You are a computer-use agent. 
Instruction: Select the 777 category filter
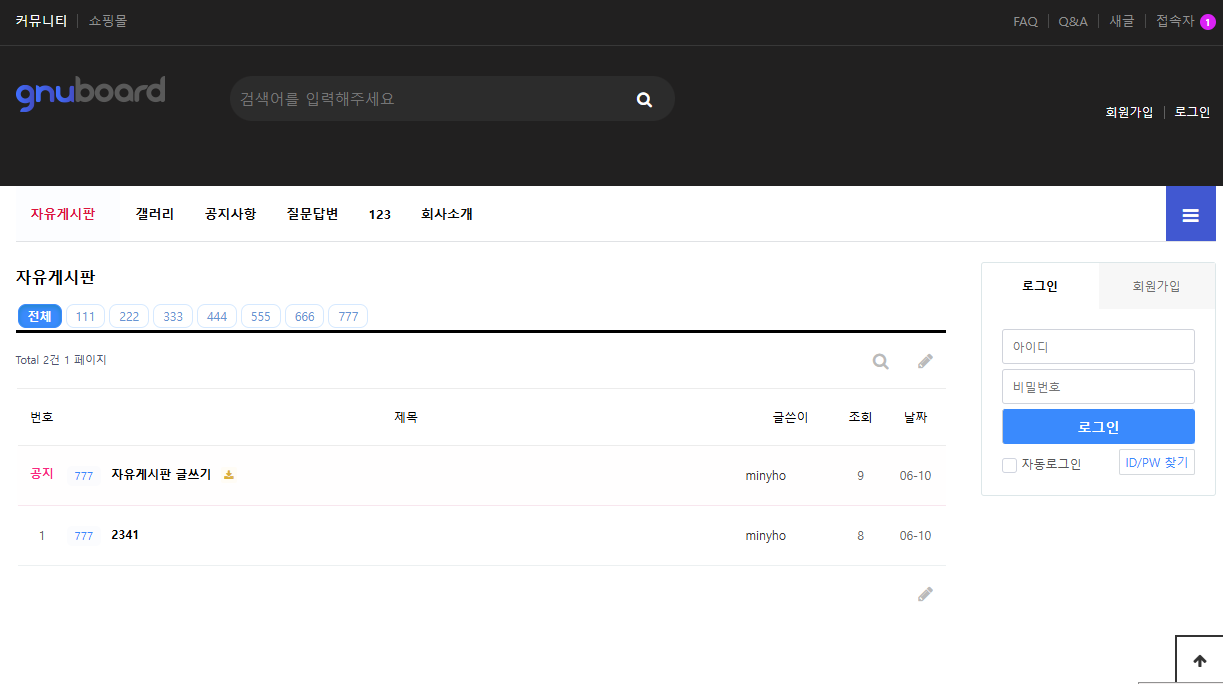tap(348, 315)
